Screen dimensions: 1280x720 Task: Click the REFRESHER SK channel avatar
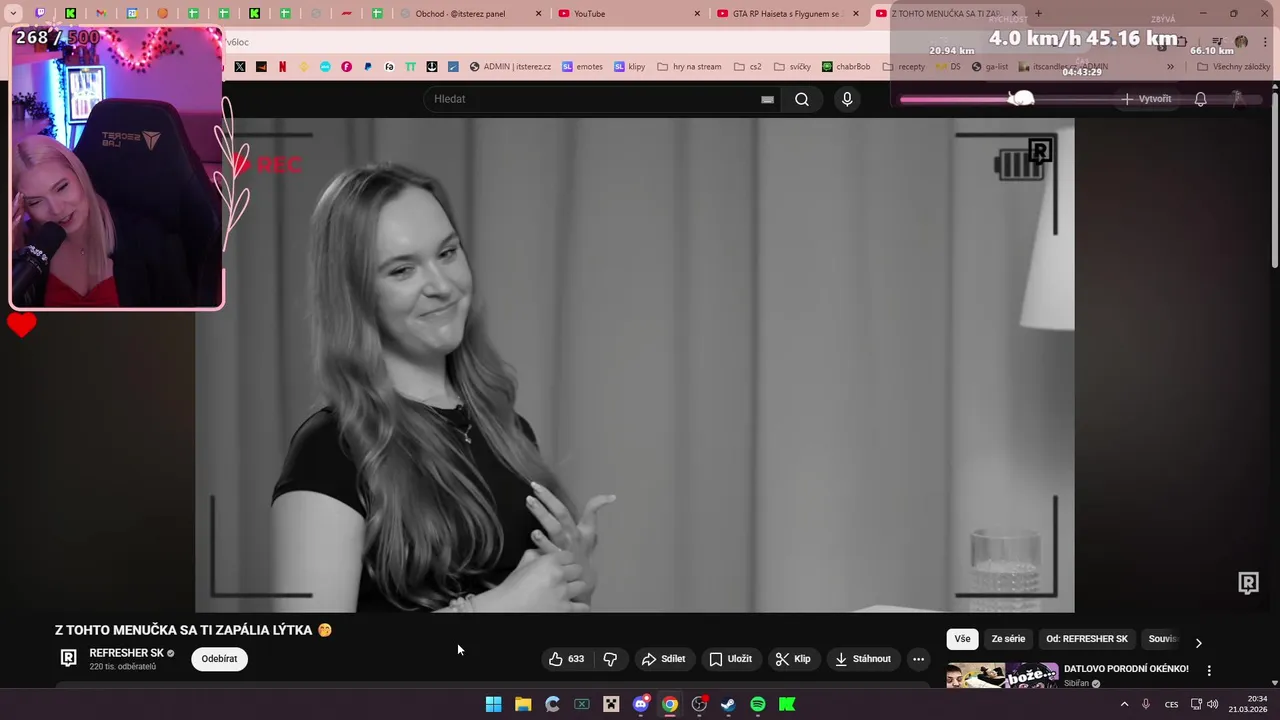point(68,658)
